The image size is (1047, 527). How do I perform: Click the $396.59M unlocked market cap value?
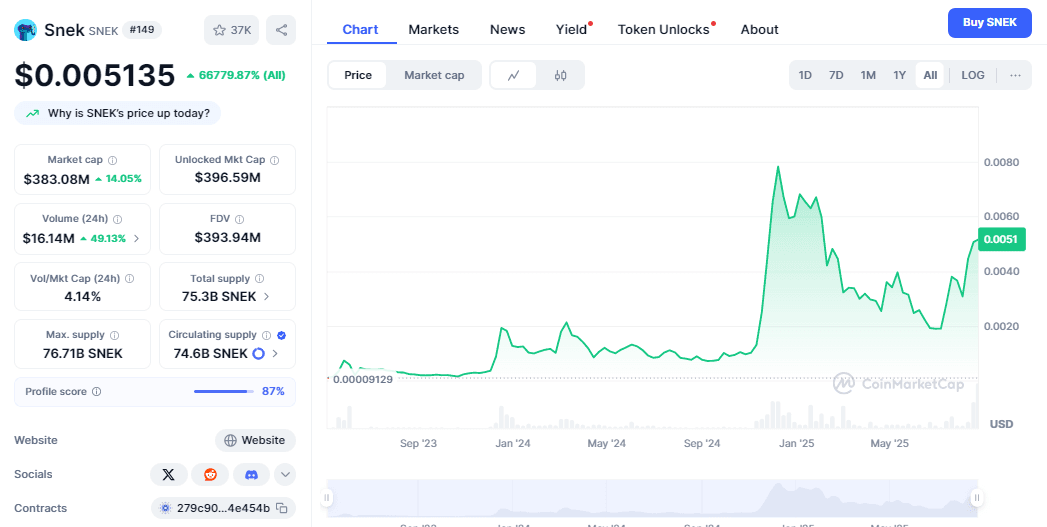coord(228,178)
